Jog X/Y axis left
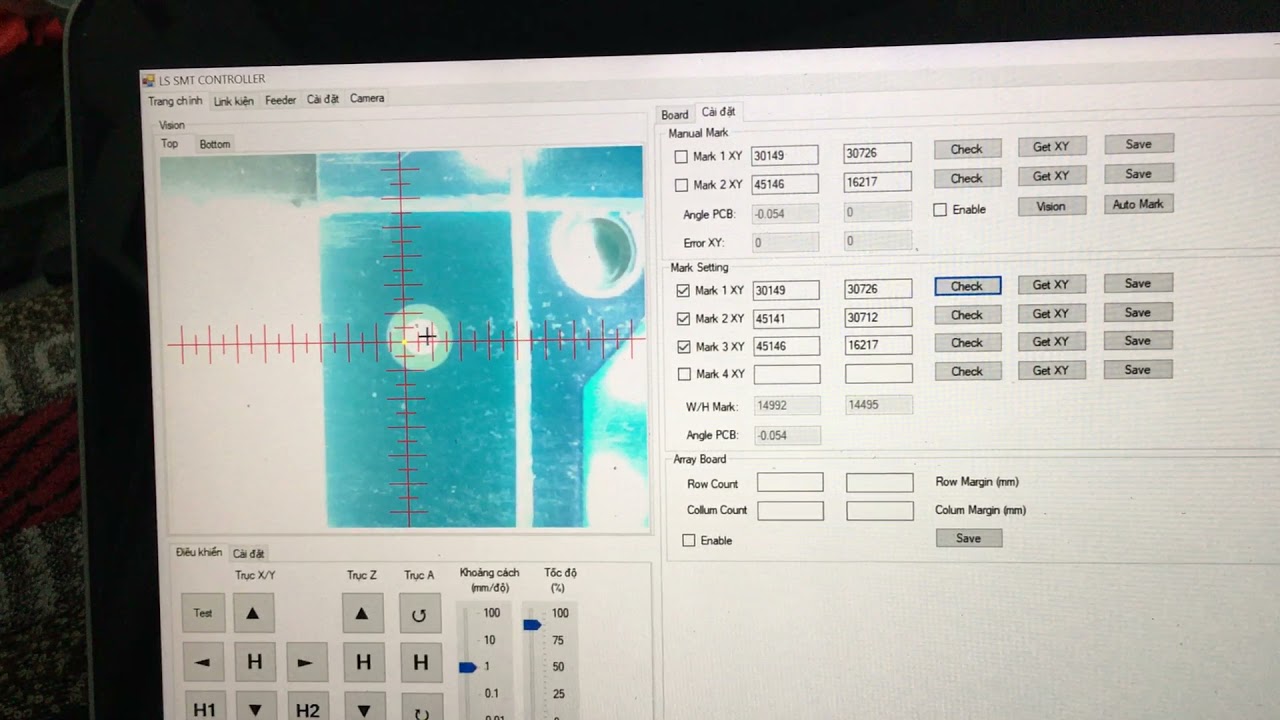1280x720 pixels. (x=204, y=662)
